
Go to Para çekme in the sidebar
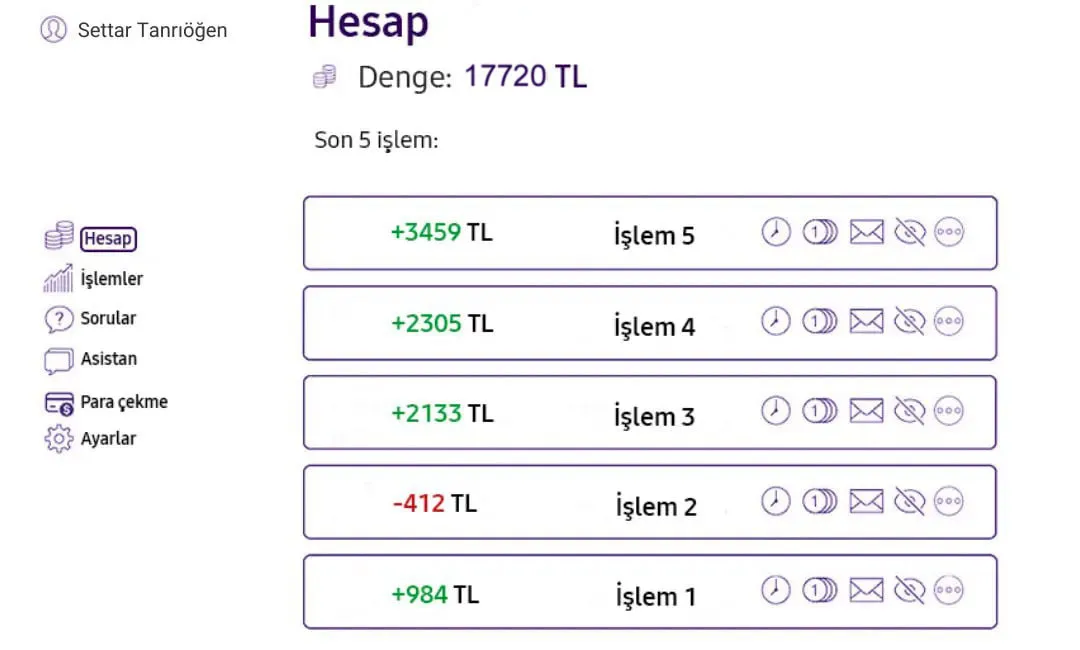pyautogui.click(x=123, y=402)
